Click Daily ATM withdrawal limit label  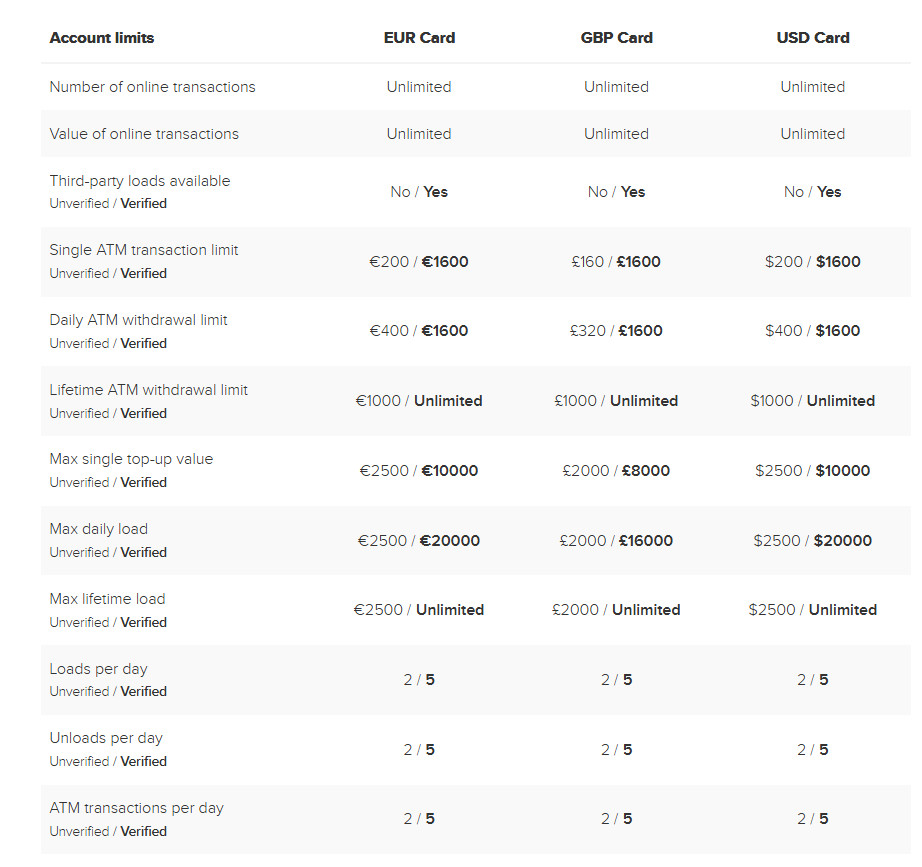pyautogui.click(x=138, y=320)
